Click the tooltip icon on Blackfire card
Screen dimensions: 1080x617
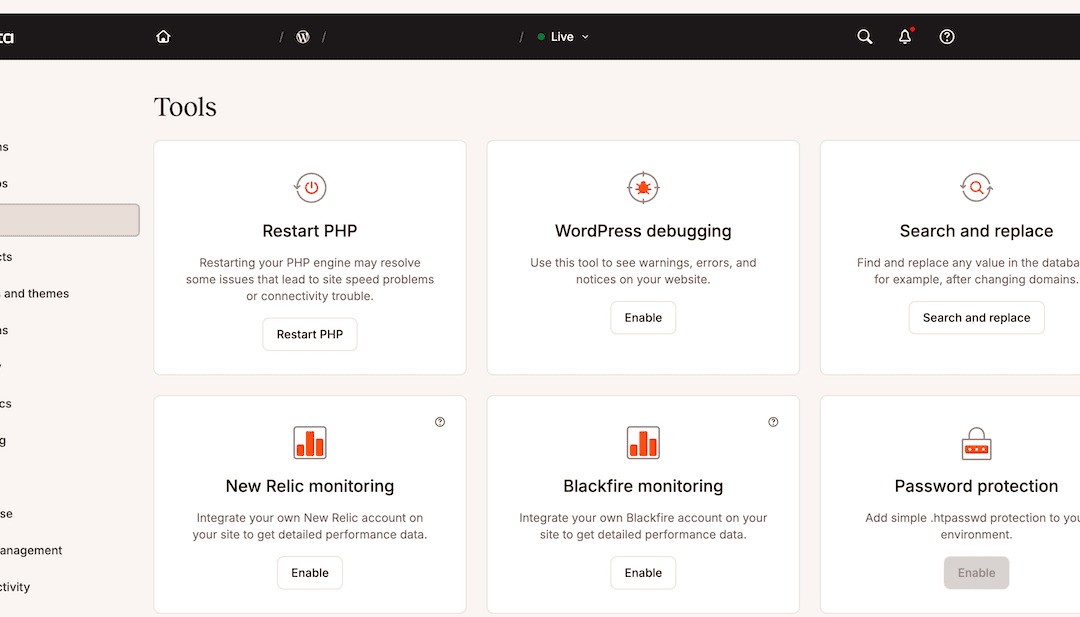pyautogui.click(x=772, y=422)
